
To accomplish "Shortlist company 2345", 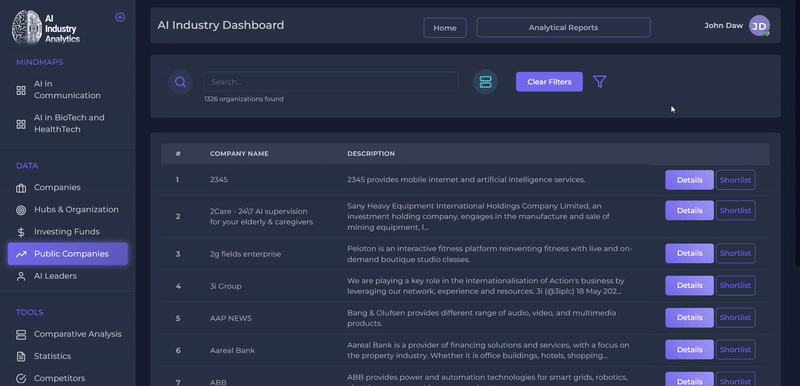I will [735, 180].
